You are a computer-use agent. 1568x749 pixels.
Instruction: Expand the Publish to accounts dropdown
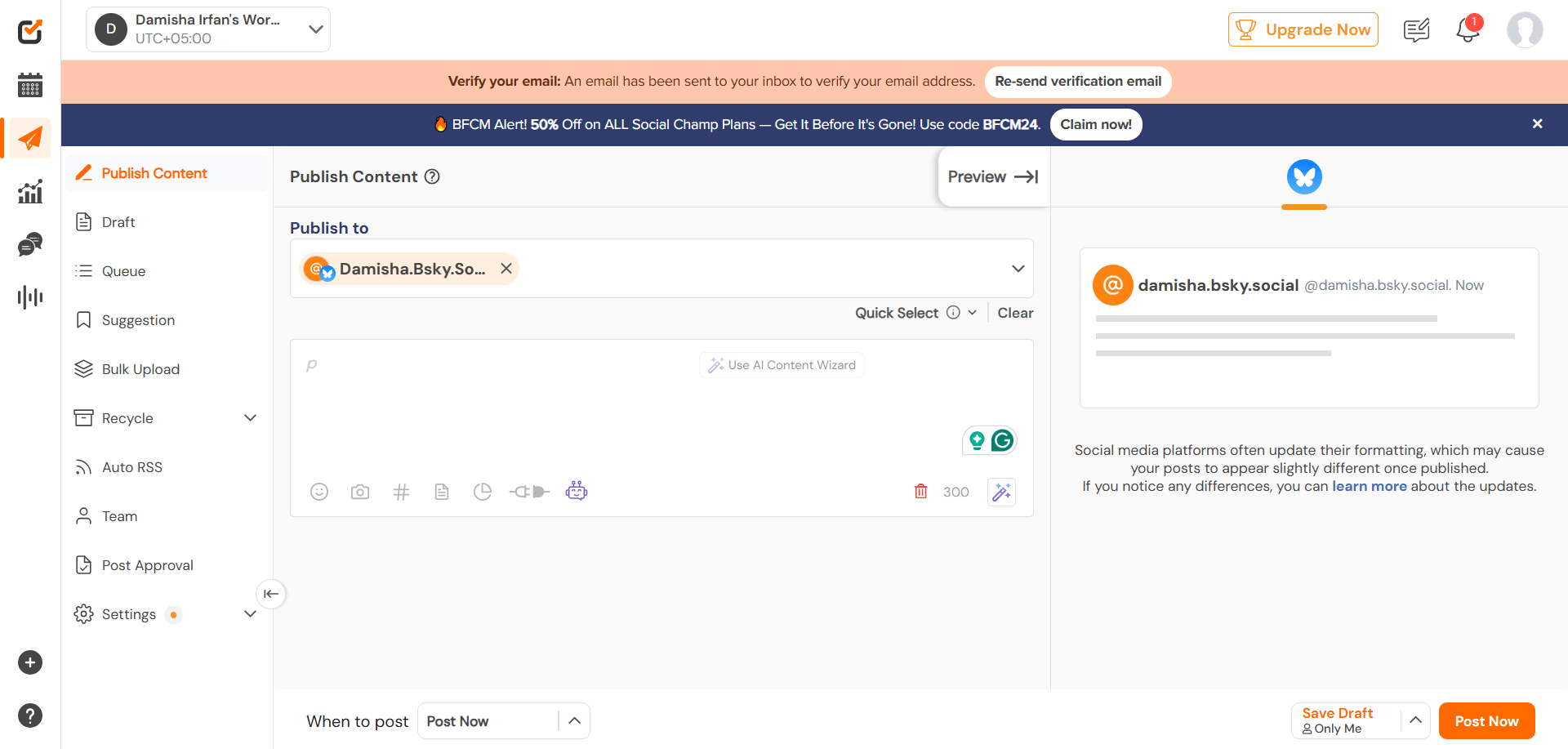[x=1018, y=269]
